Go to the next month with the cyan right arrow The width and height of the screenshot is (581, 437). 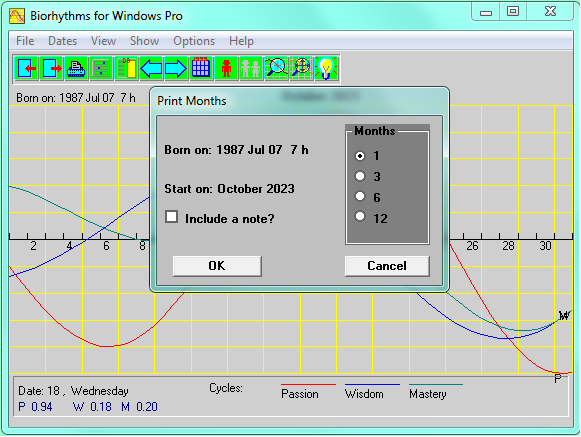tap(176, 68)
